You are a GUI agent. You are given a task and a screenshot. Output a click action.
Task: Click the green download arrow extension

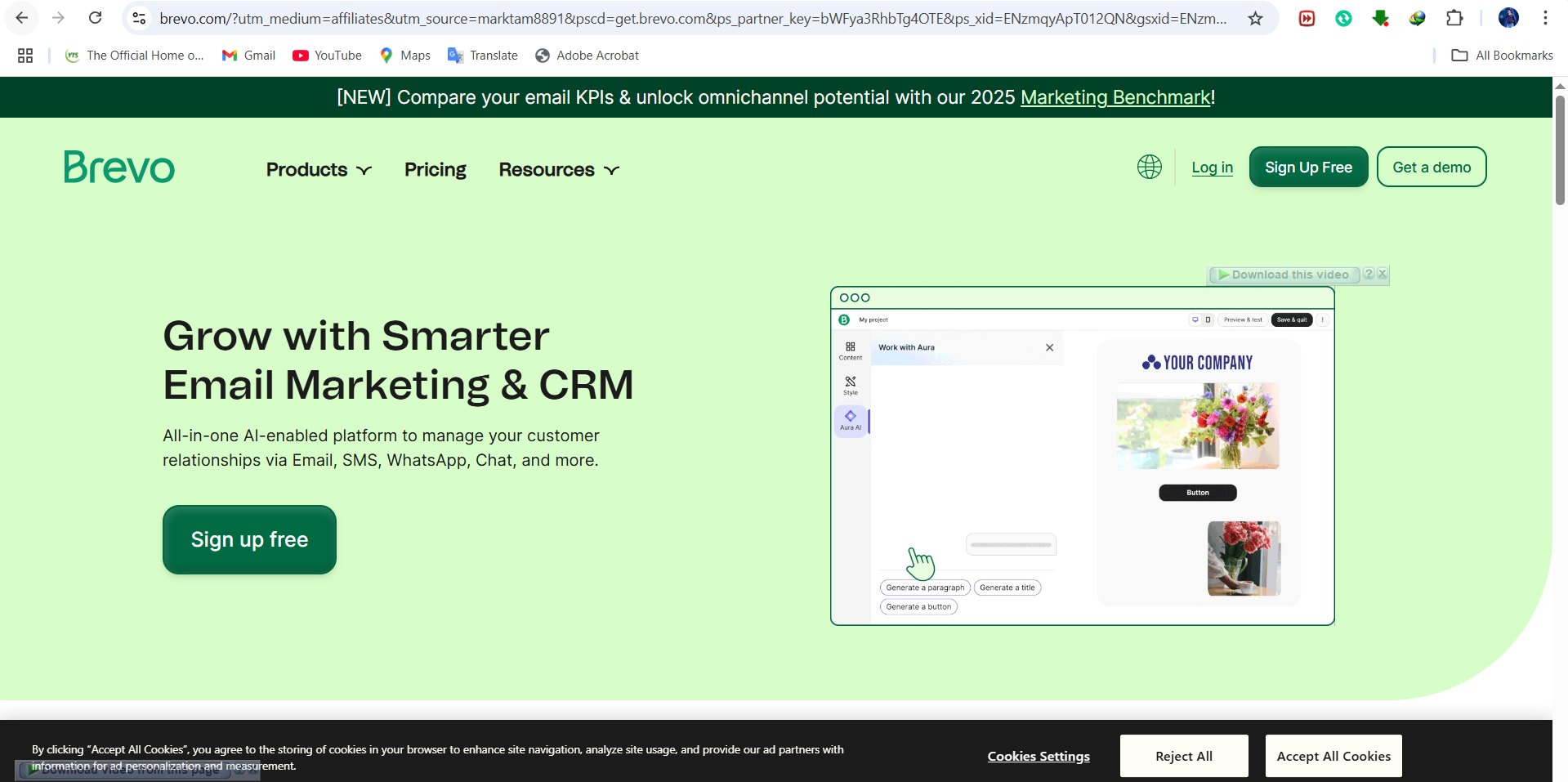click(1380, 18)
